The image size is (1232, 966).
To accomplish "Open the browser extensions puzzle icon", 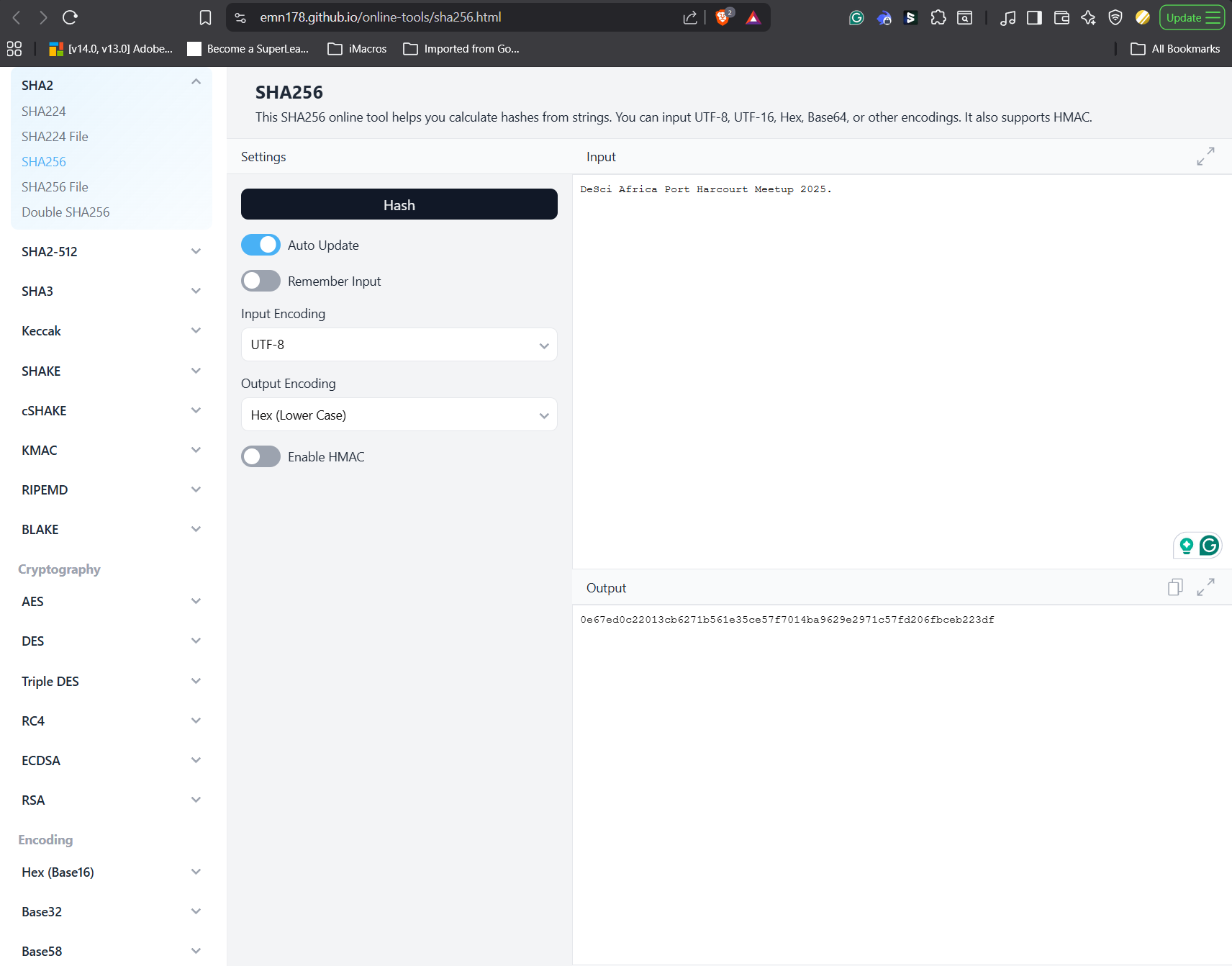I will point(938,17).
